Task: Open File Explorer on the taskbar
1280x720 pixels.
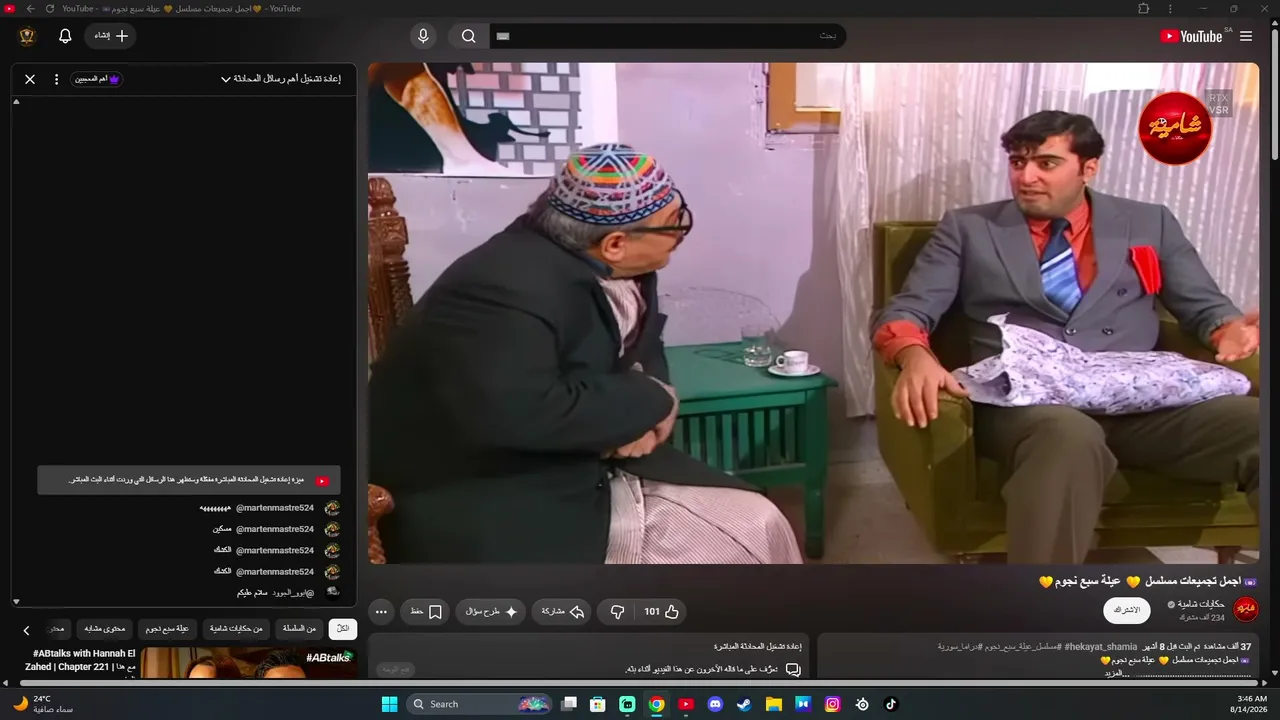Action: (x=774, y=704)
